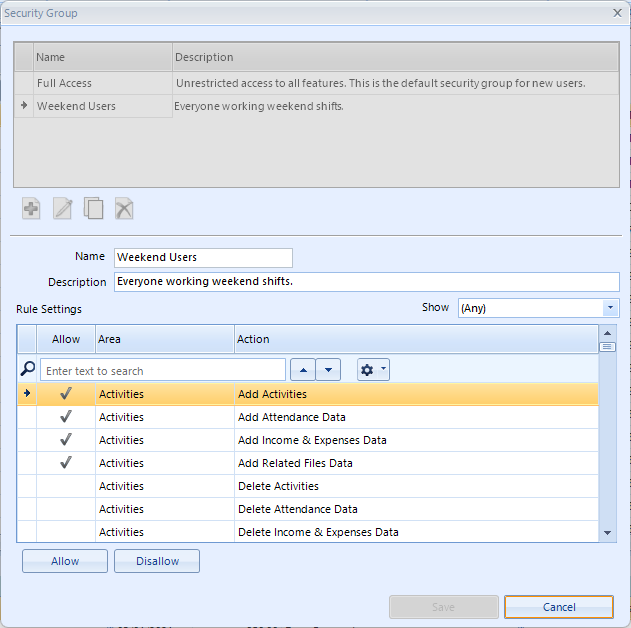This screenshot has height=628, width=631.
Task: Click Activities area cell of Add Attendance Data row
Action: click(165, 417)
